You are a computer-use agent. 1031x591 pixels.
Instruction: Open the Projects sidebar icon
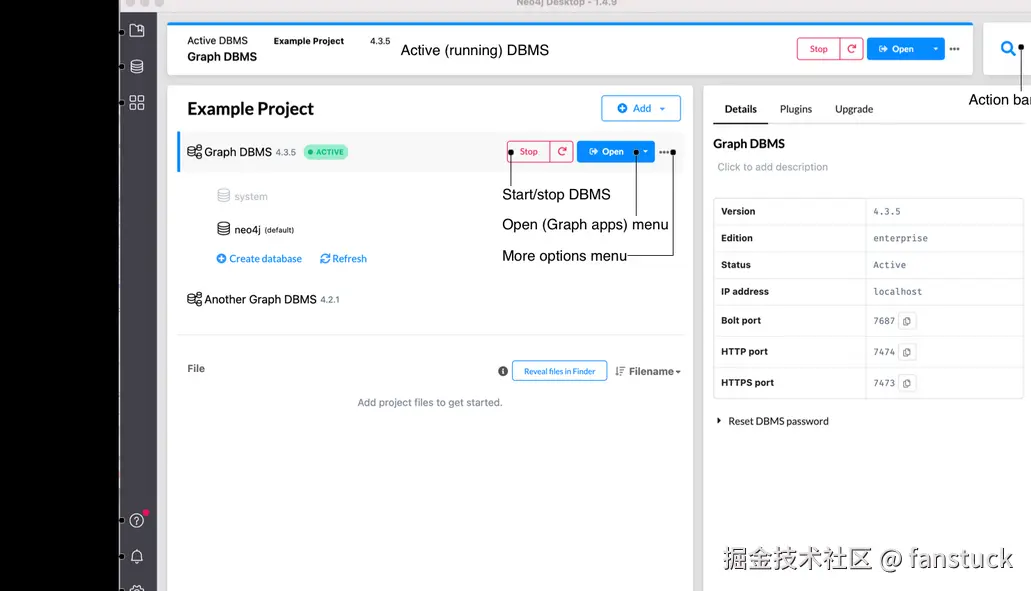137,30
